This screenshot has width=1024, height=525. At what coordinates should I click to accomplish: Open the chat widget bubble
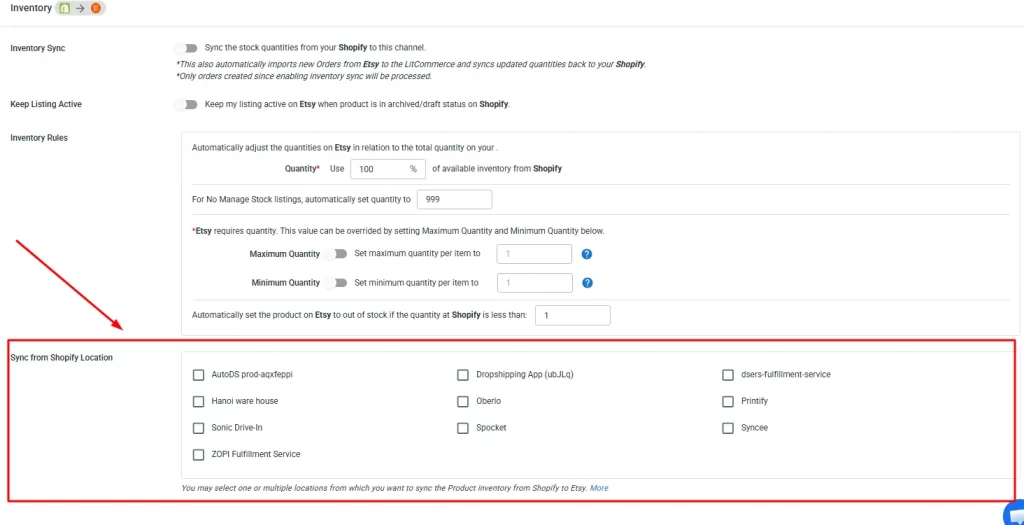coord(1014,513)
